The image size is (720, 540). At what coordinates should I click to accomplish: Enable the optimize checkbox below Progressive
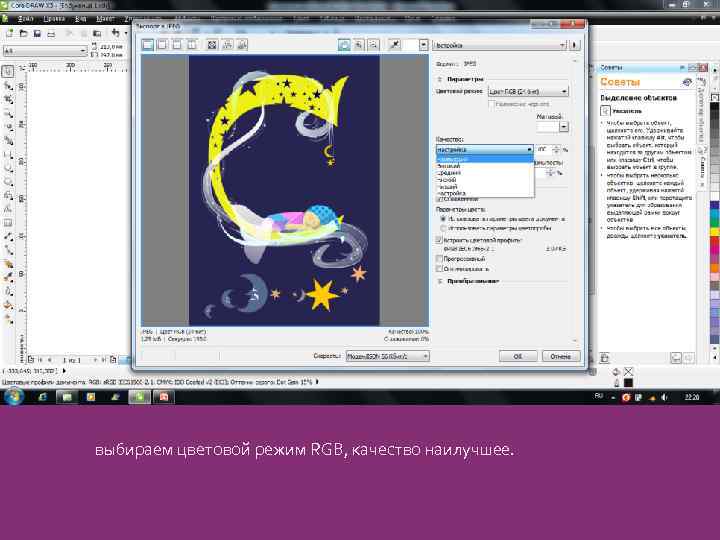coord(439,269)
